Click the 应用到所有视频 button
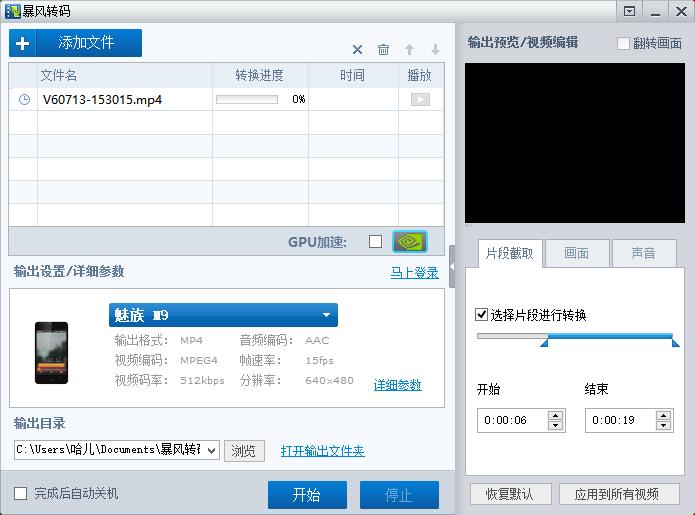Screen dimensions: 695x515 pyautogui.click(x=619, y=494)
